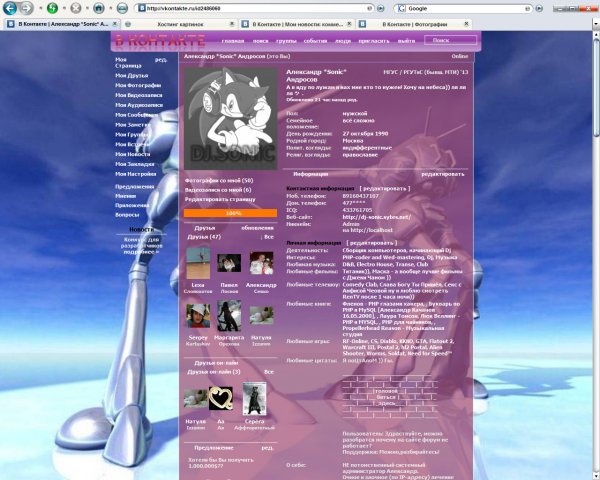This screenshot has height=480, width=600.
Task: Open Видеозаписи со мной (6) link
Action: coord(218,190)
